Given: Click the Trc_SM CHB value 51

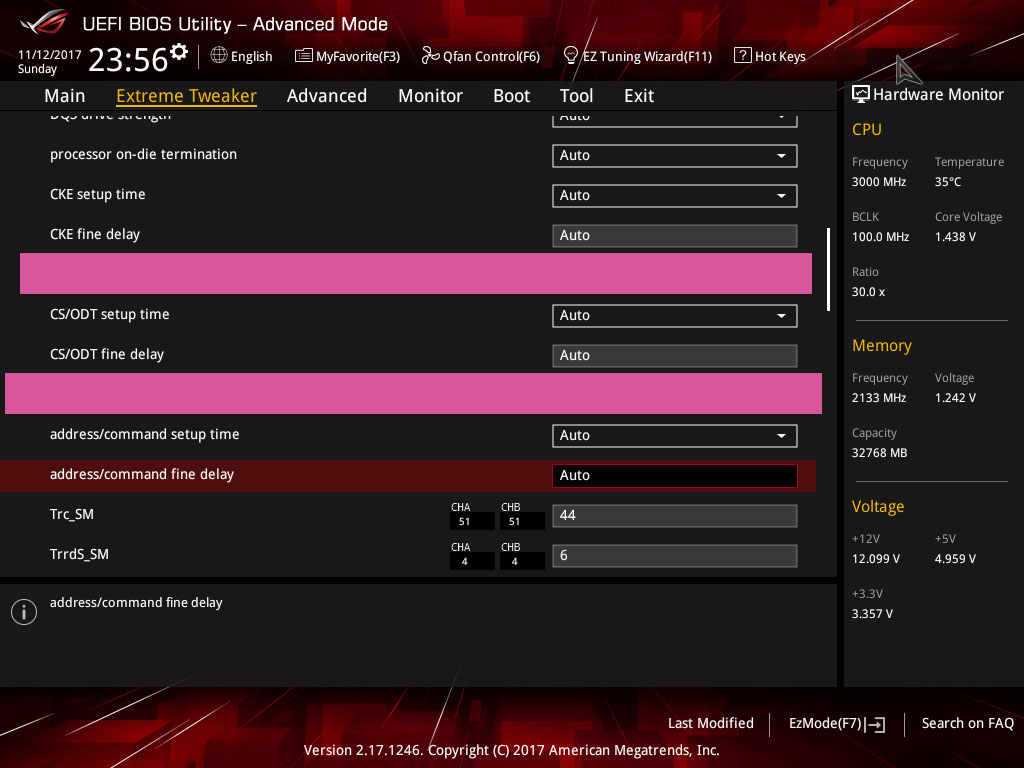Looking at the screenshot, I should (515, 521).
